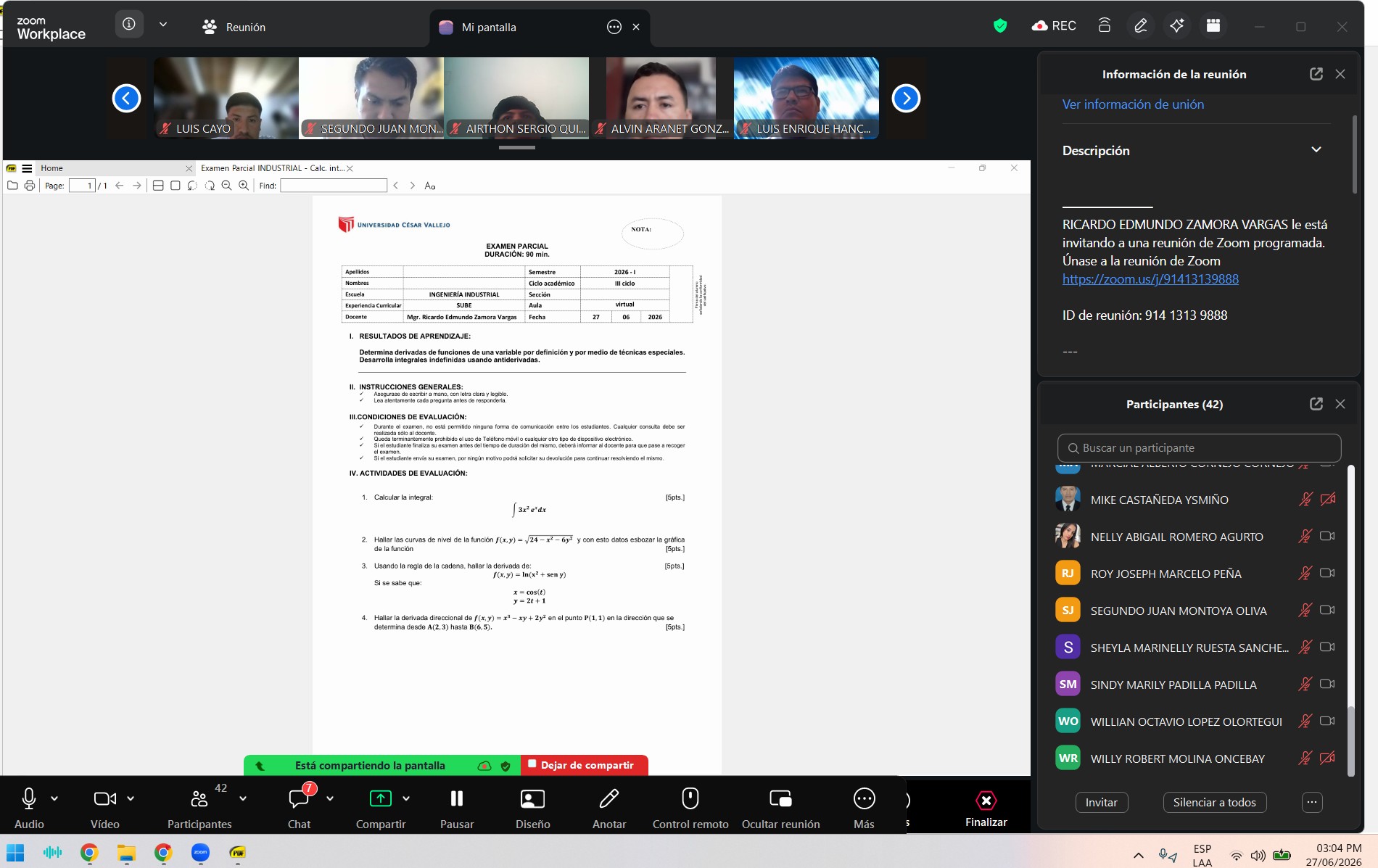
Task: Toggle mute for NELLY ABIGAIL ROMERO AGURTO
Action: coord(1305,537)
